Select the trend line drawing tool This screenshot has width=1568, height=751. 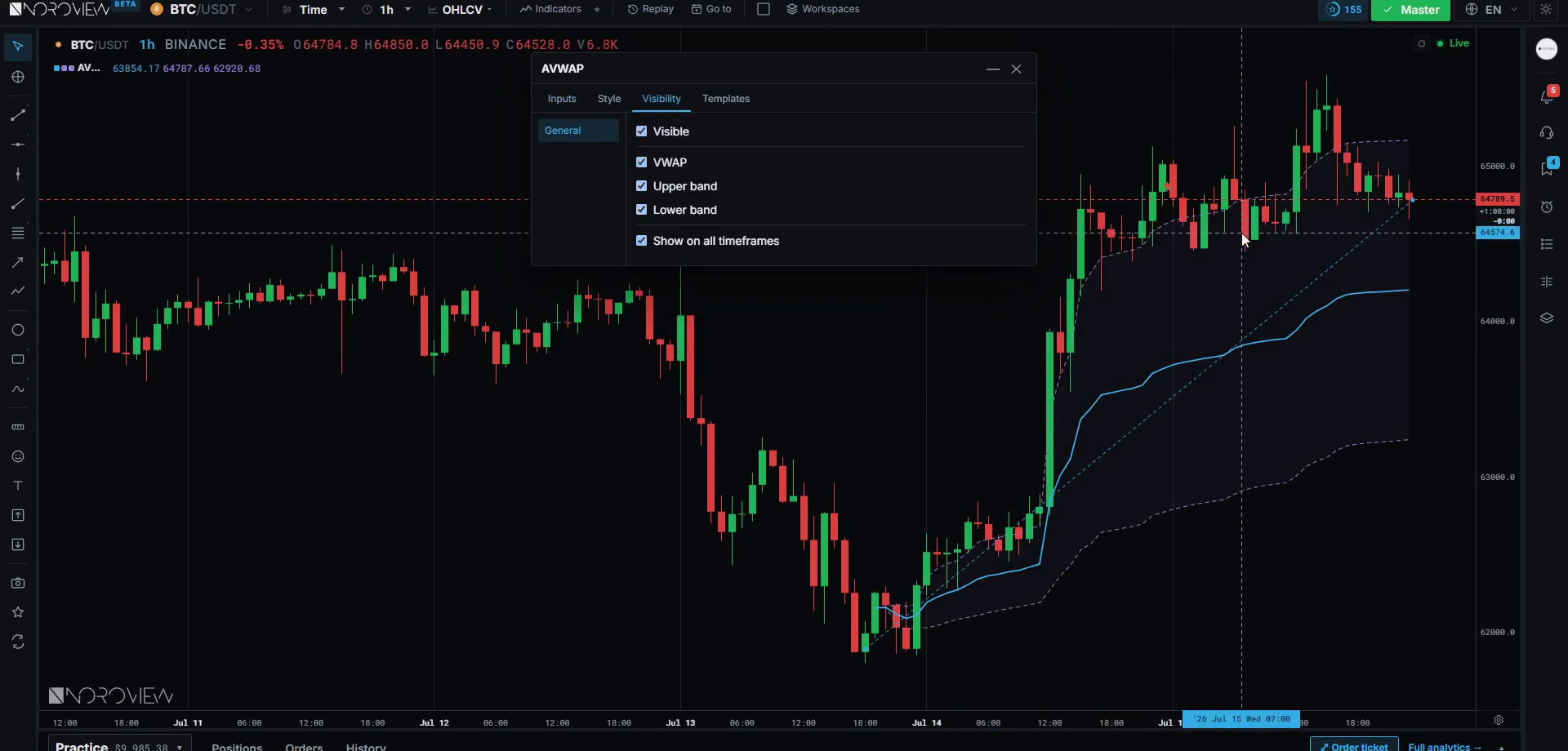(18, 115)
